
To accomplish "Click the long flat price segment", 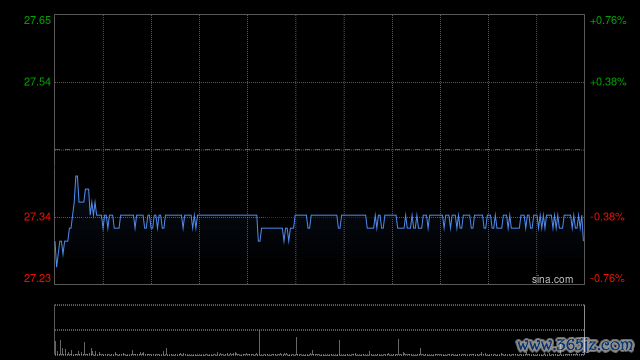I will [x=228, y=215].
